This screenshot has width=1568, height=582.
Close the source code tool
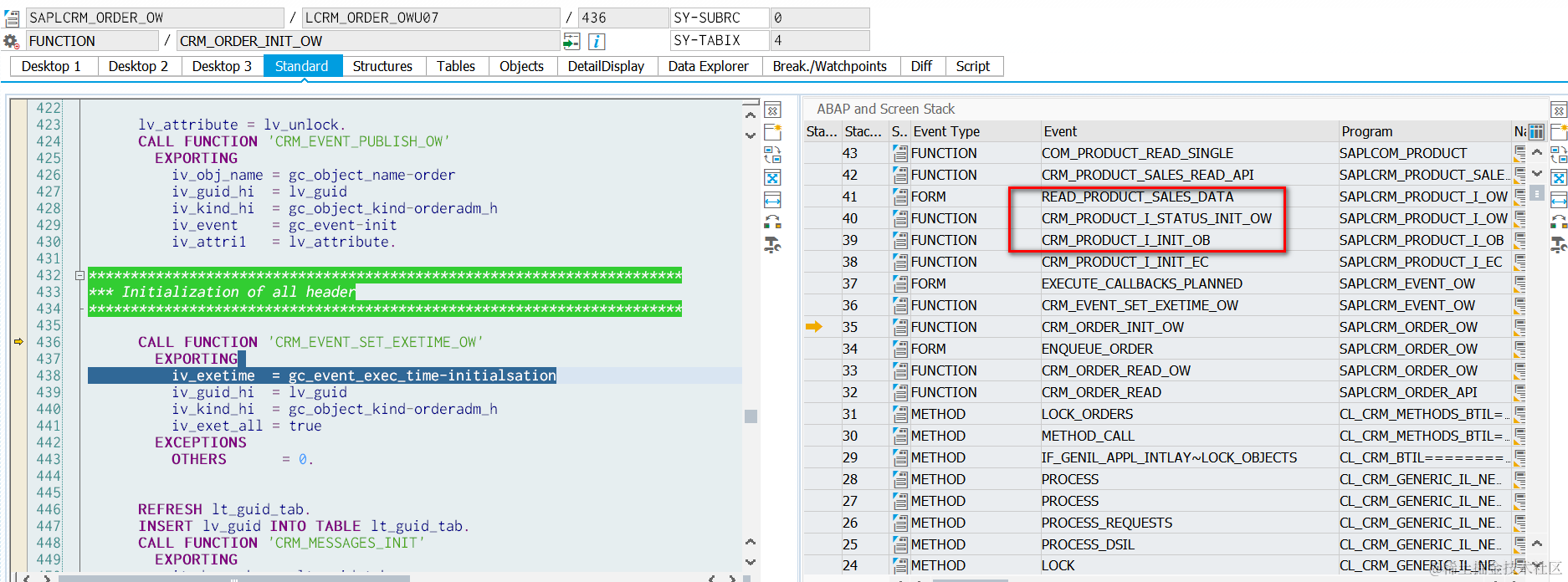773,110
